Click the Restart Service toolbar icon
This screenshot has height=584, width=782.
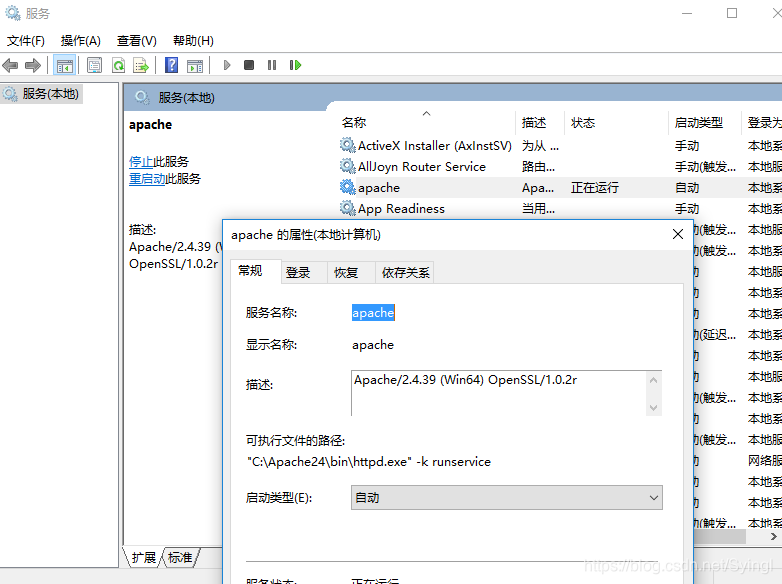coord(295,65)
